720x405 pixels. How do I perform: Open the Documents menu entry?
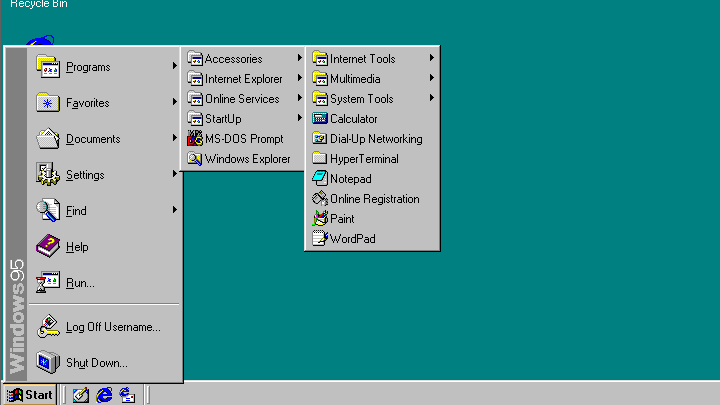tap(105, 139)
